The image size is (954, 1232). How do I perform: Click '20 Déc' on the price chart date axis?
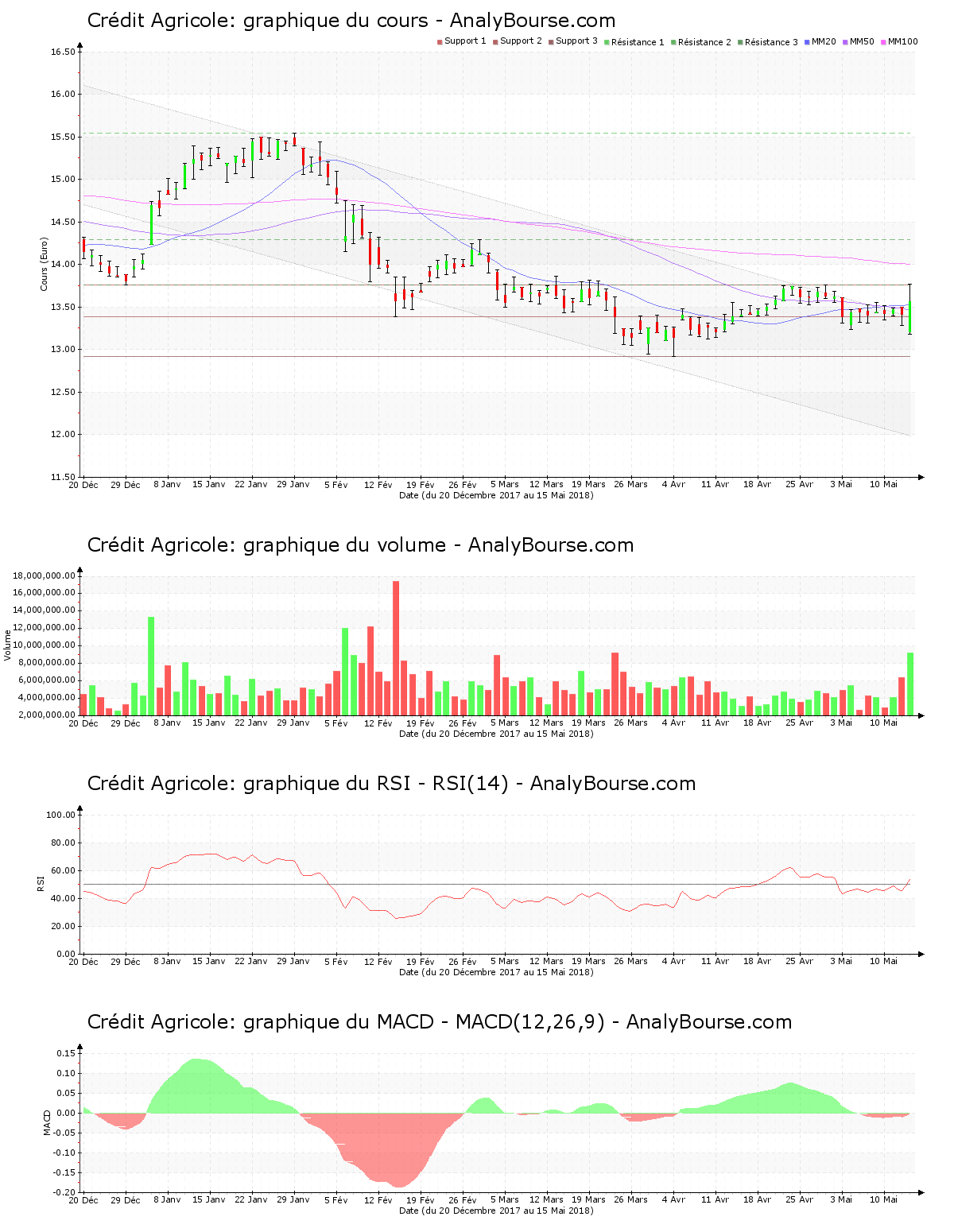click(83, 484)
